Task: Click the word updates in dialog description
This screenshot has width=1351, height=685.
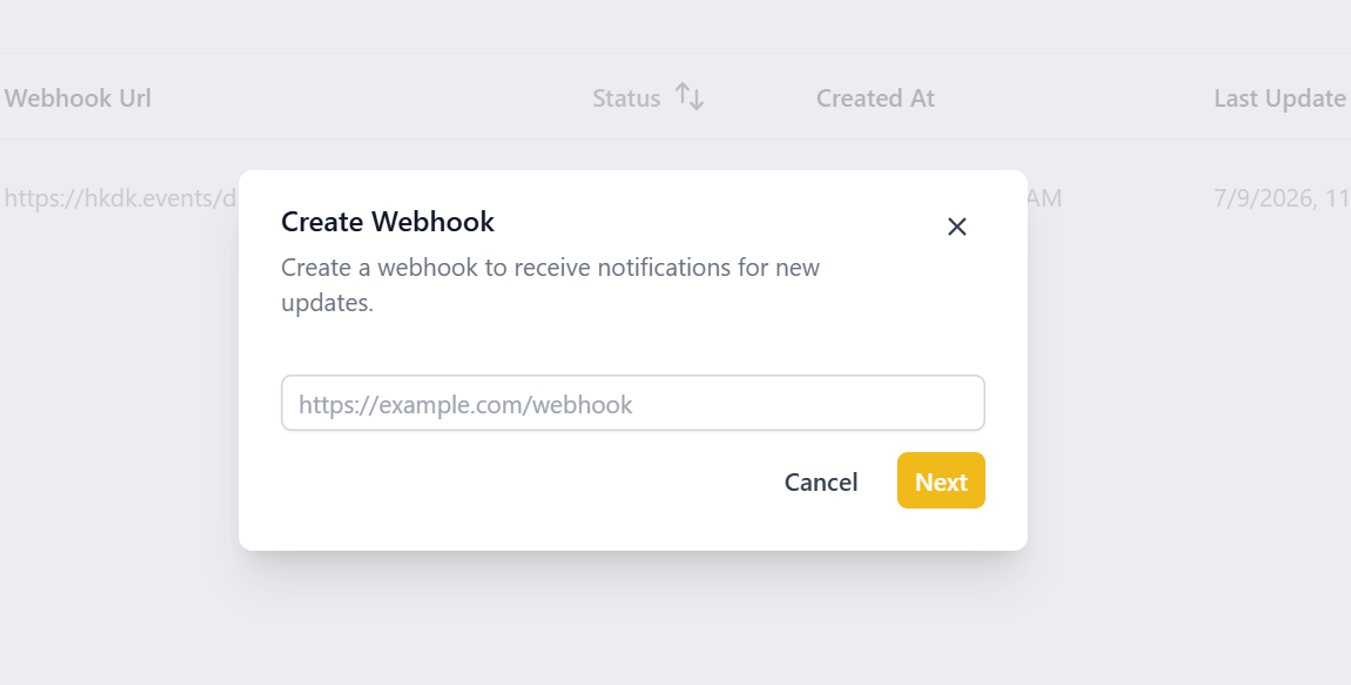Action: [x=327, y=303]
